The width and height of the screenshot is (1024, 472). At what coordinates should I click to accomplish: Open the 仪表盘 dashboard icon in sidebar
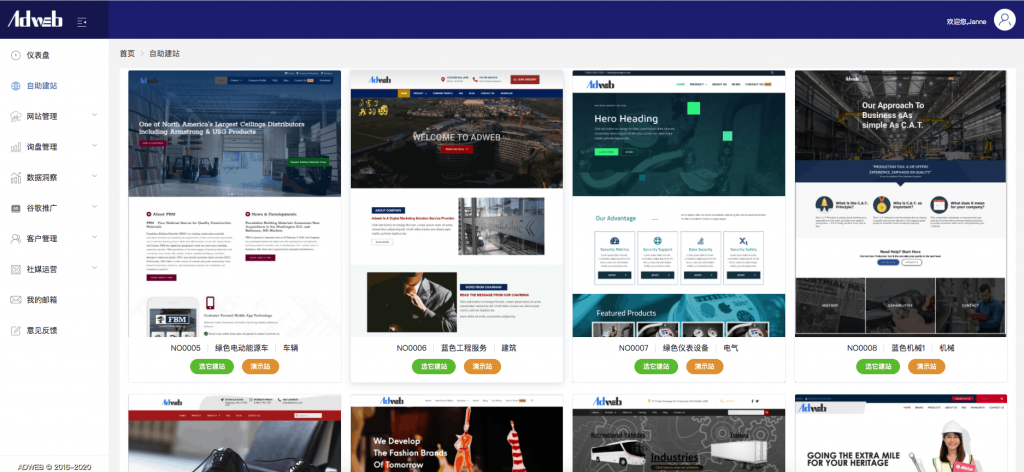click(x=16, y=55)
